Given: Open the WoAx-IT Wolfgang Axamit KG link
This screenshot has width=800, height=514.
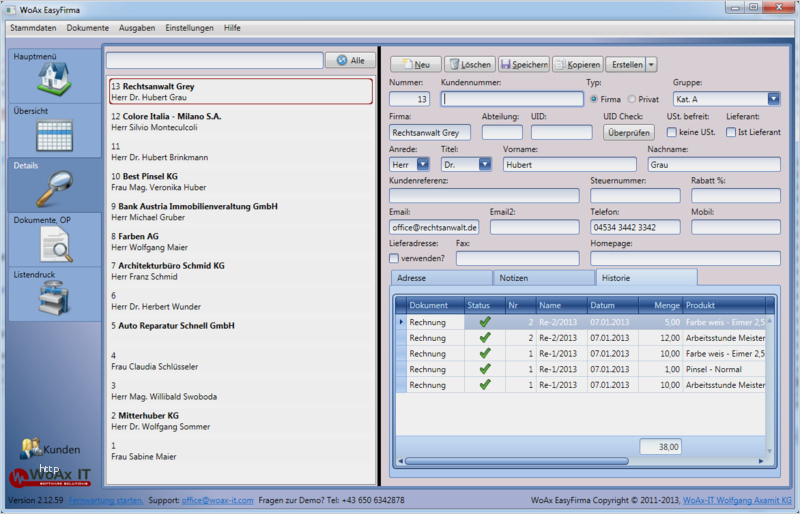Looking at the screenshot, I should click(737, 500).
